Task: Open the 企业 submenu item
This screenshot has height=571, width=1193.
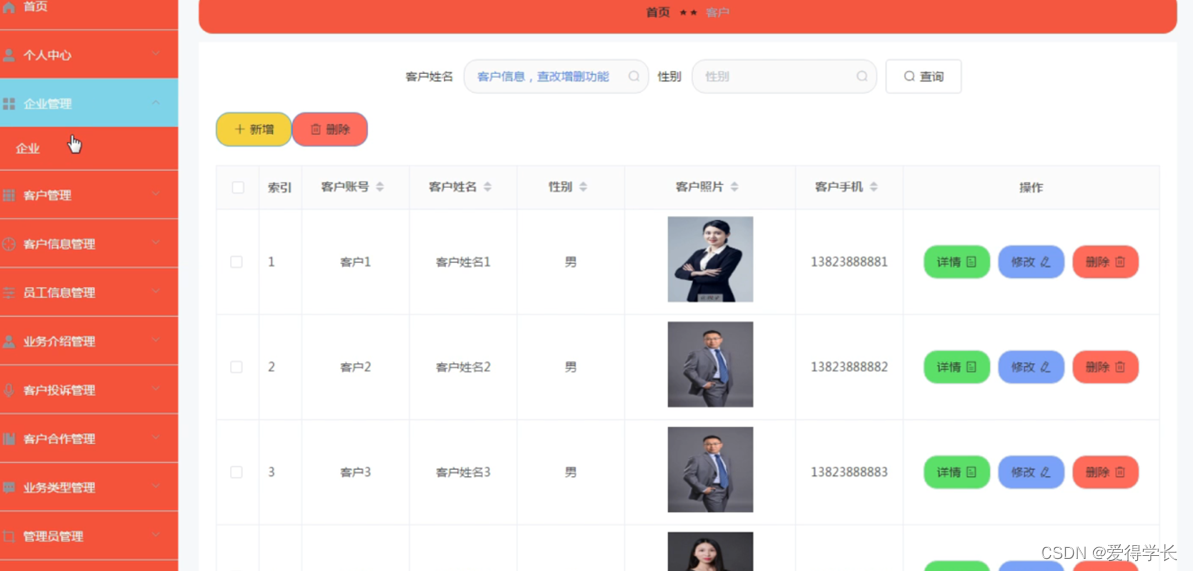Action: point(89,148)
